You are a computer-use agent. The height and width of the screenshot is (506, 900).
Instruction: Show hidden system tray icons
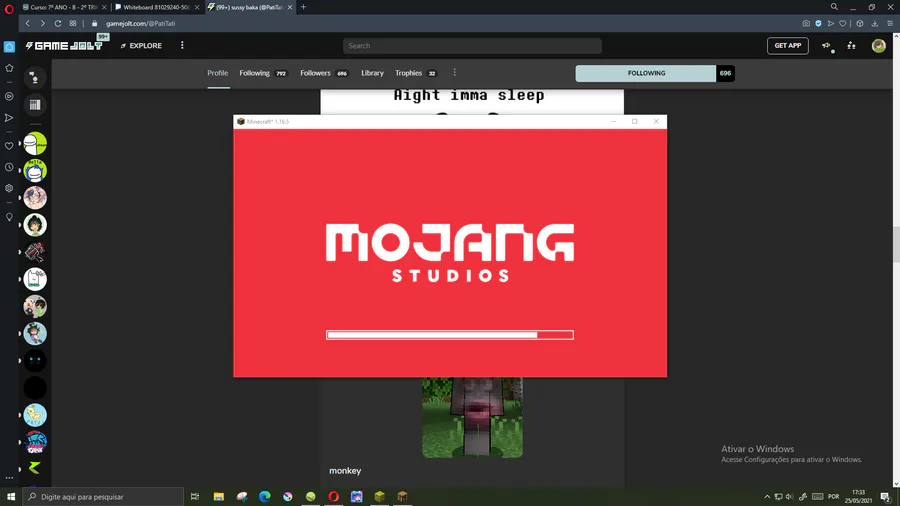pos(767,497)
